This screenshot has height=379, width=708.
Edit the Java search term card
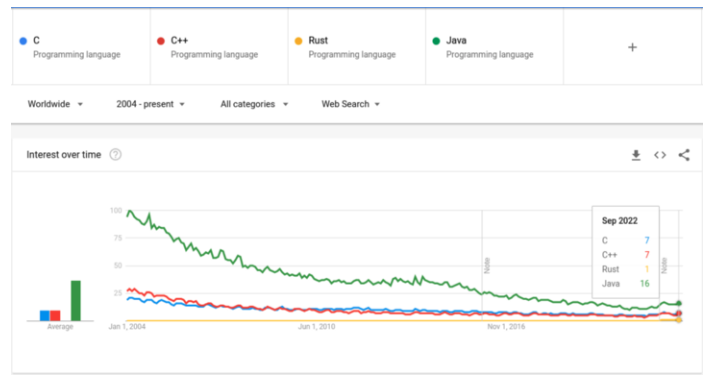[x=494, y=47]
